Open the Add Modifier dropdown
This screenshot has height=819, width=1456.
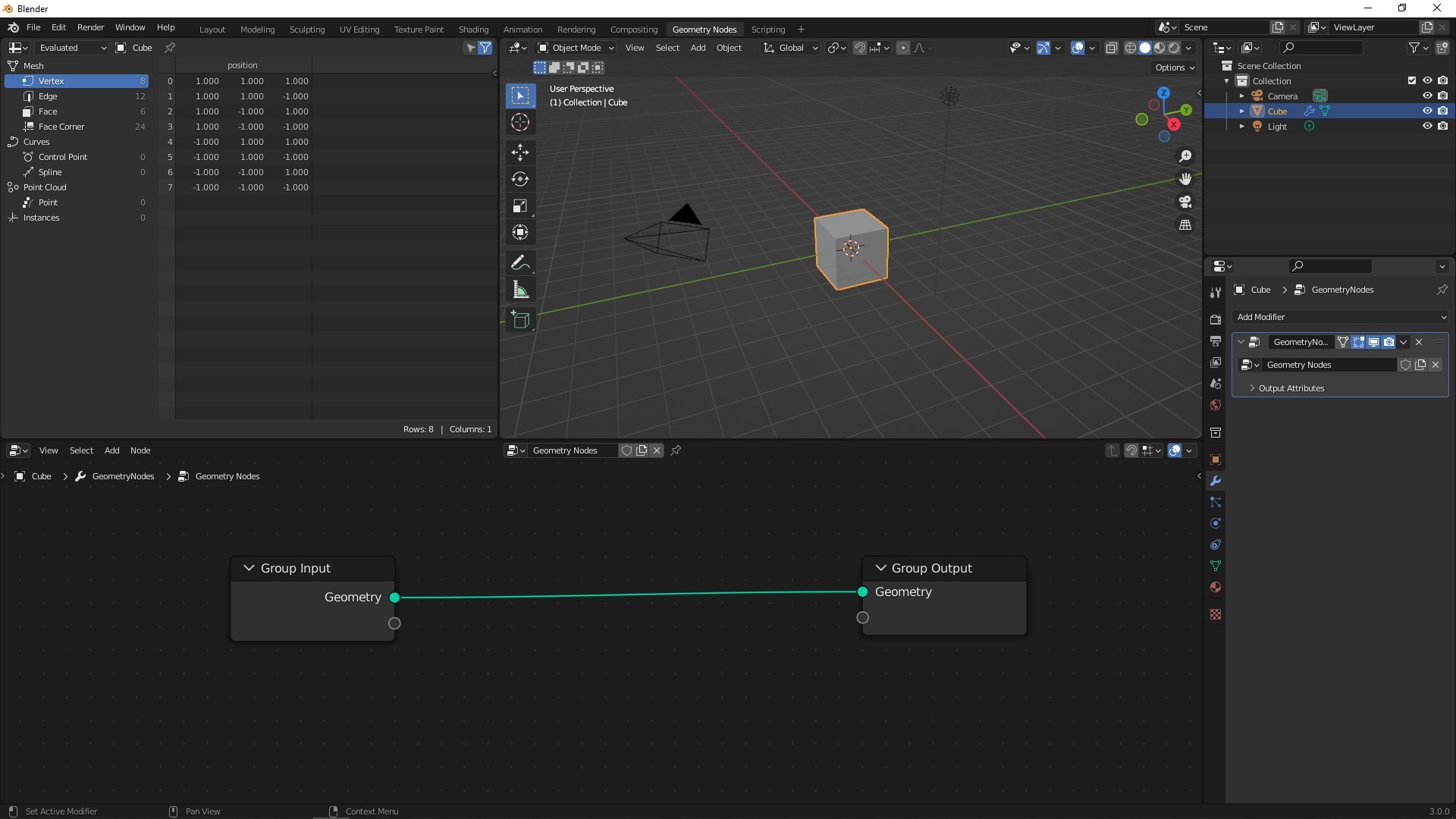(1340, 317)
